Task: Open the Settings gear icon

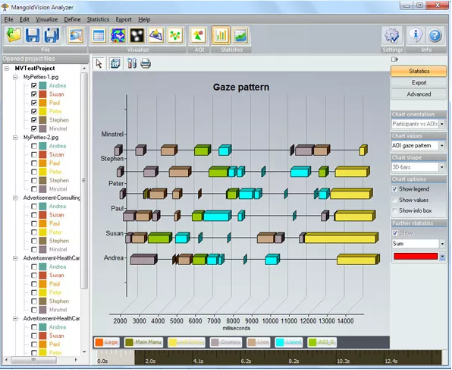Action: [x=392, y=35]
